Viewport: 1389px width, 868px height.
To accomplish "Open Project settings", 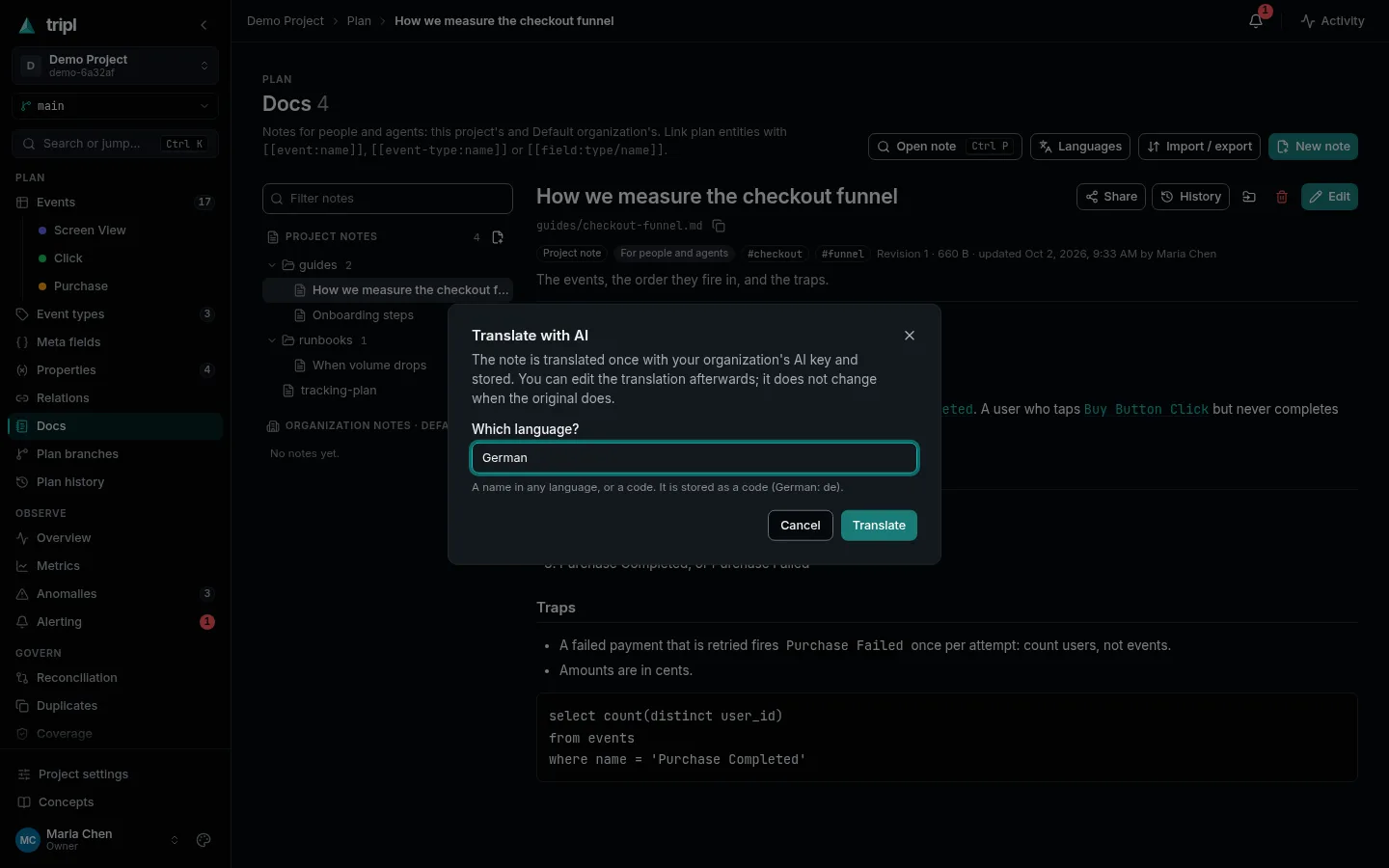I will click(x=116, y=774).
